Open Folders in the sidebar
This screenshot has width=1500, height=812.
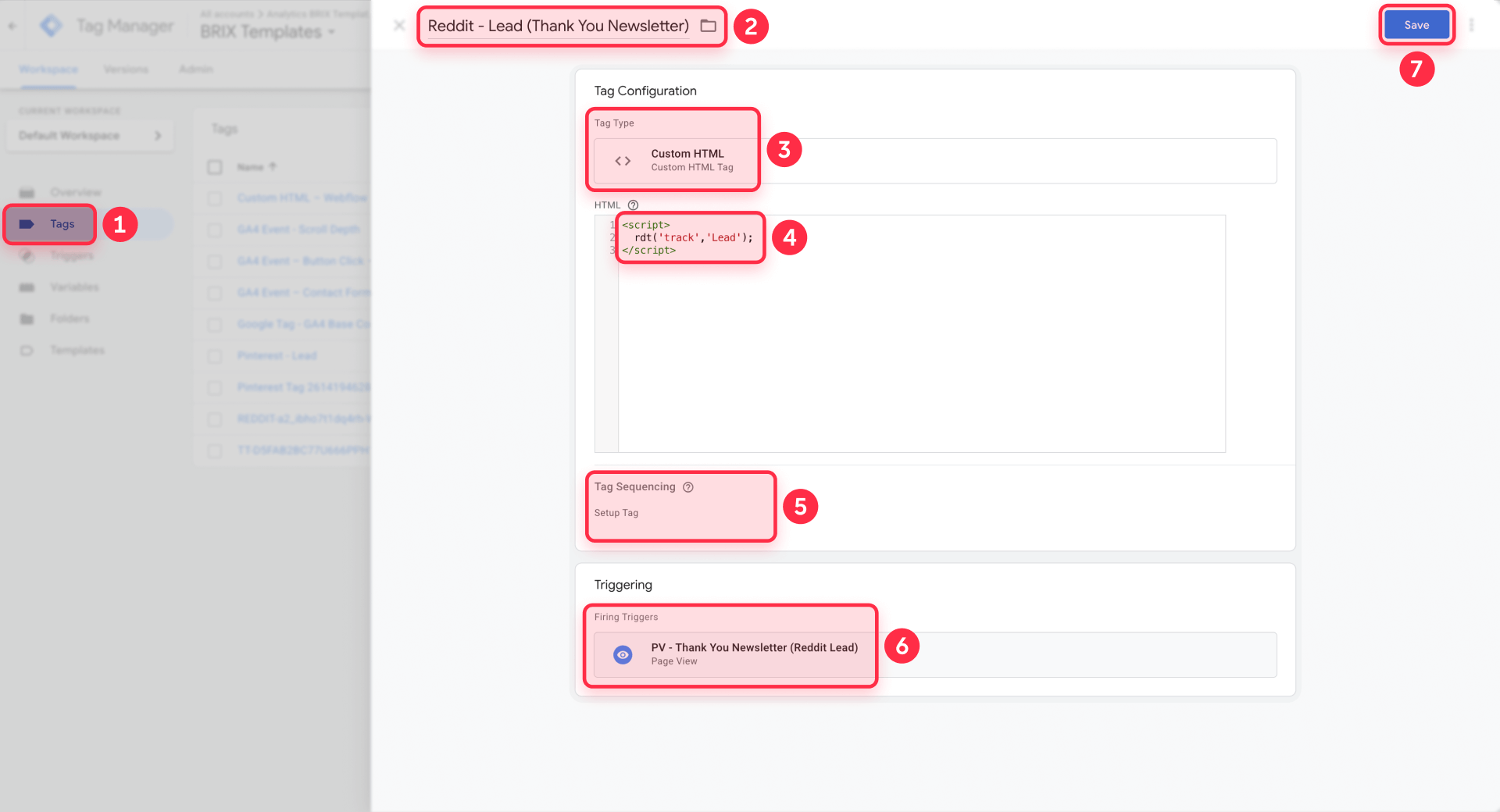[x=70, y=319]
